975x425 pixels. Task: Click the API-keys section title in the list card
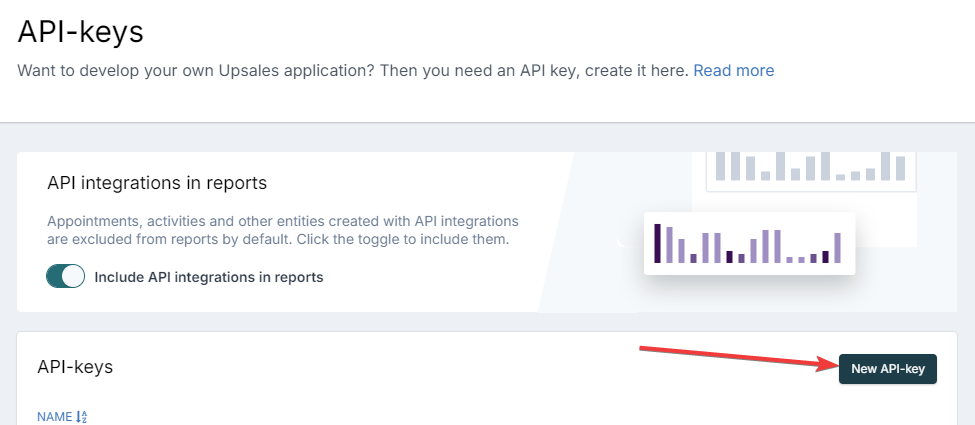pos(75,367)
